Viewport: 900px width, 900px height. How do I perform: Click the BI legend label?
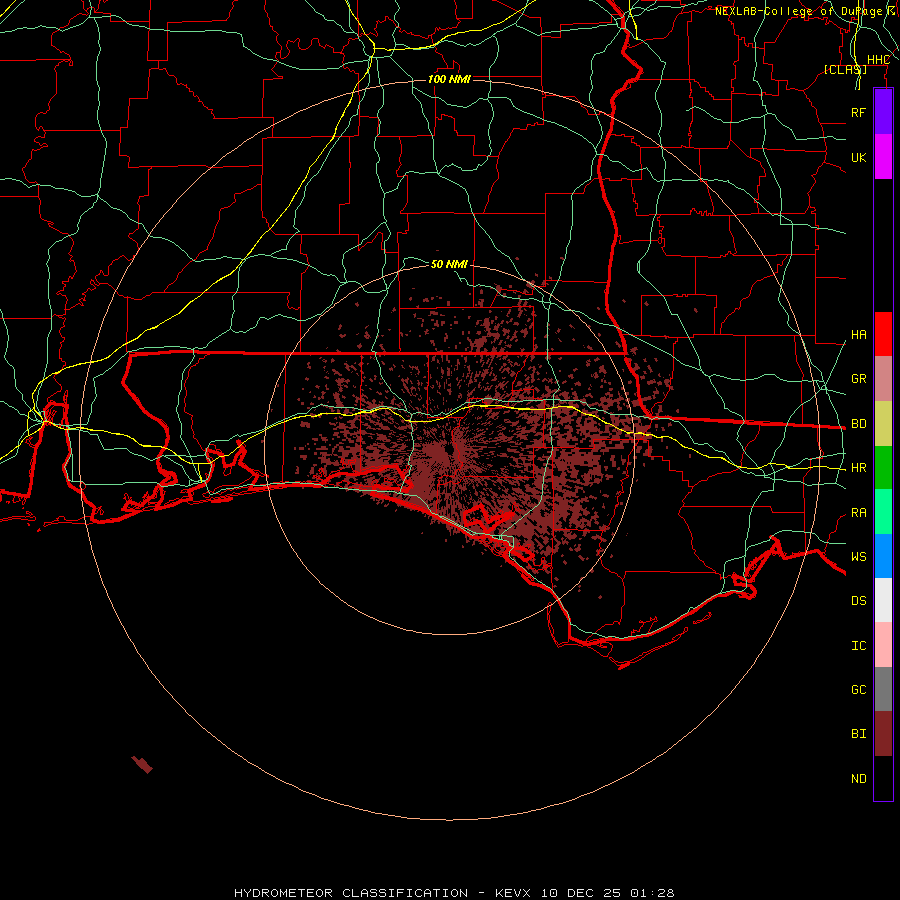coord(858,734)
